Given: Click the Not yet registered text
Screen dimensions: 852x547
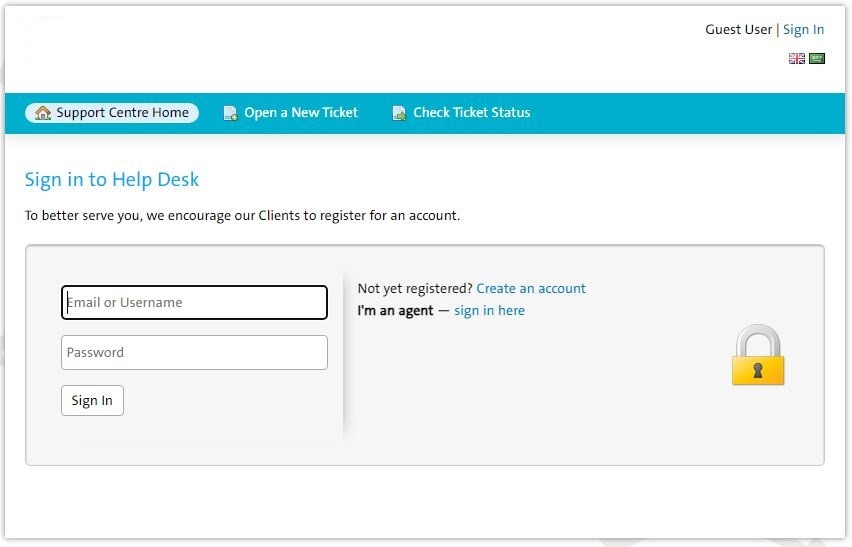Looking at the screenshot, I should (x=415, y=288).
